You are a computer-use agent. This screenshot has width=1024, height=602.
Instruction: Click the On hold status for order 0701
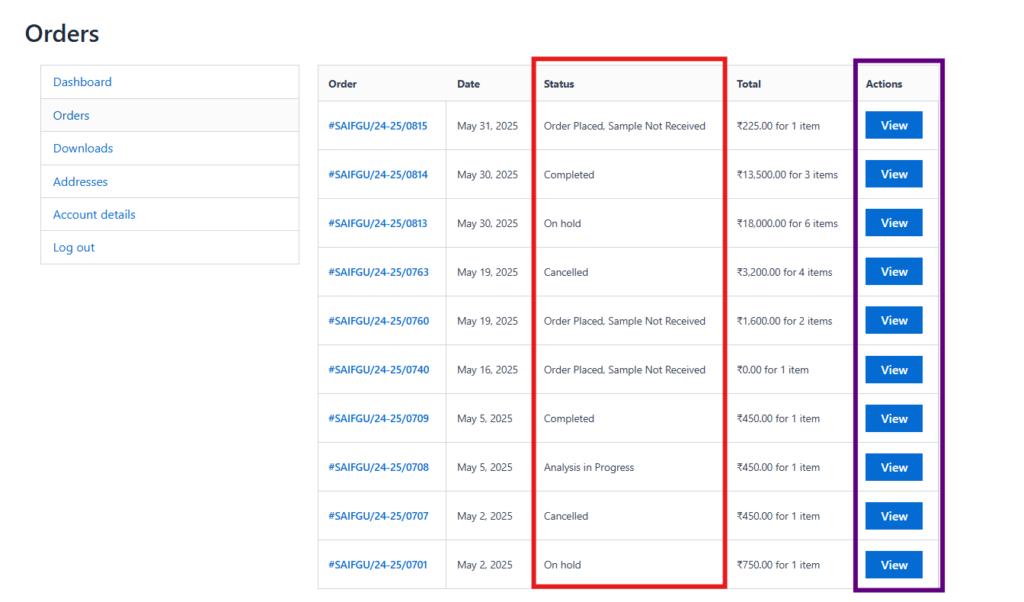pos(562,565)
